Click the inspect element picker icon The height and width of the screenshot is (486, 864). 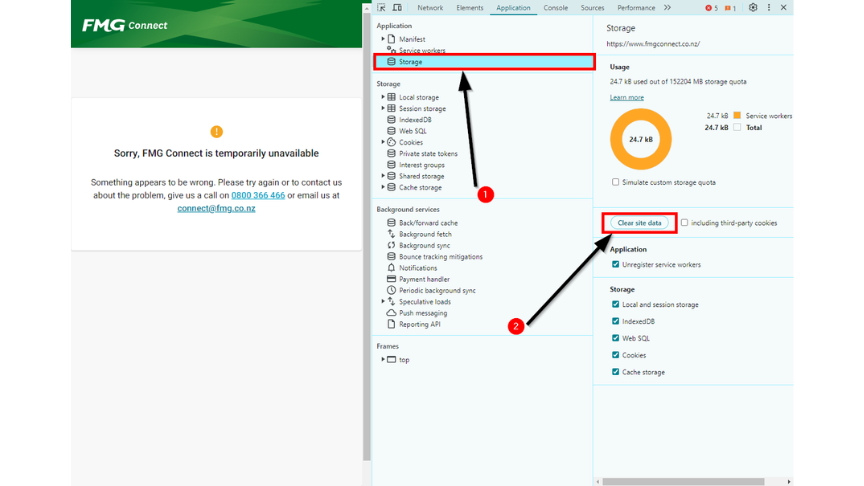[381, 8]
